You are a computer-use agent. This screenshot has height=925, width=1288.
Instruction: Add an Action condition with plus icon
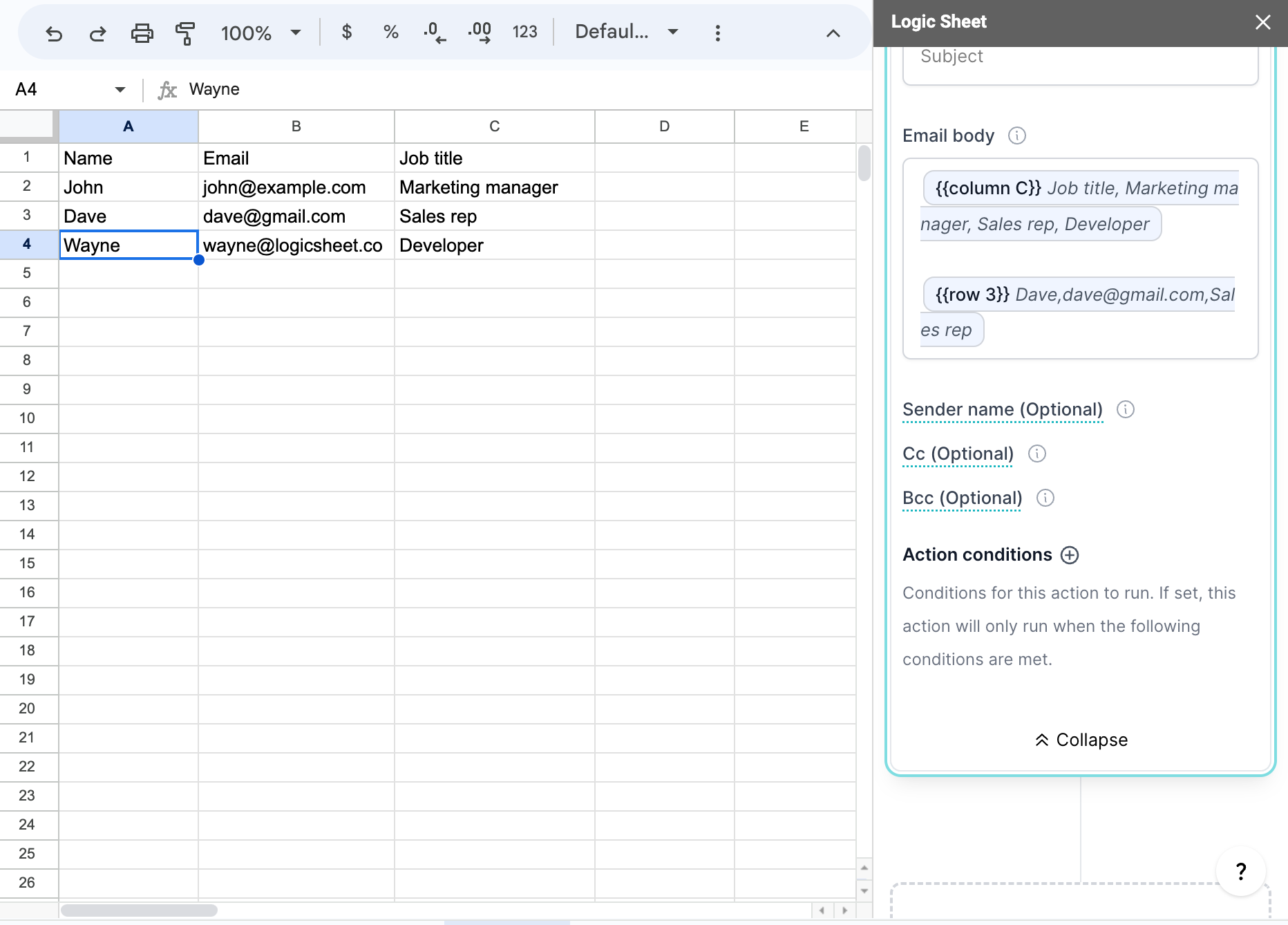pos(1070,554)
